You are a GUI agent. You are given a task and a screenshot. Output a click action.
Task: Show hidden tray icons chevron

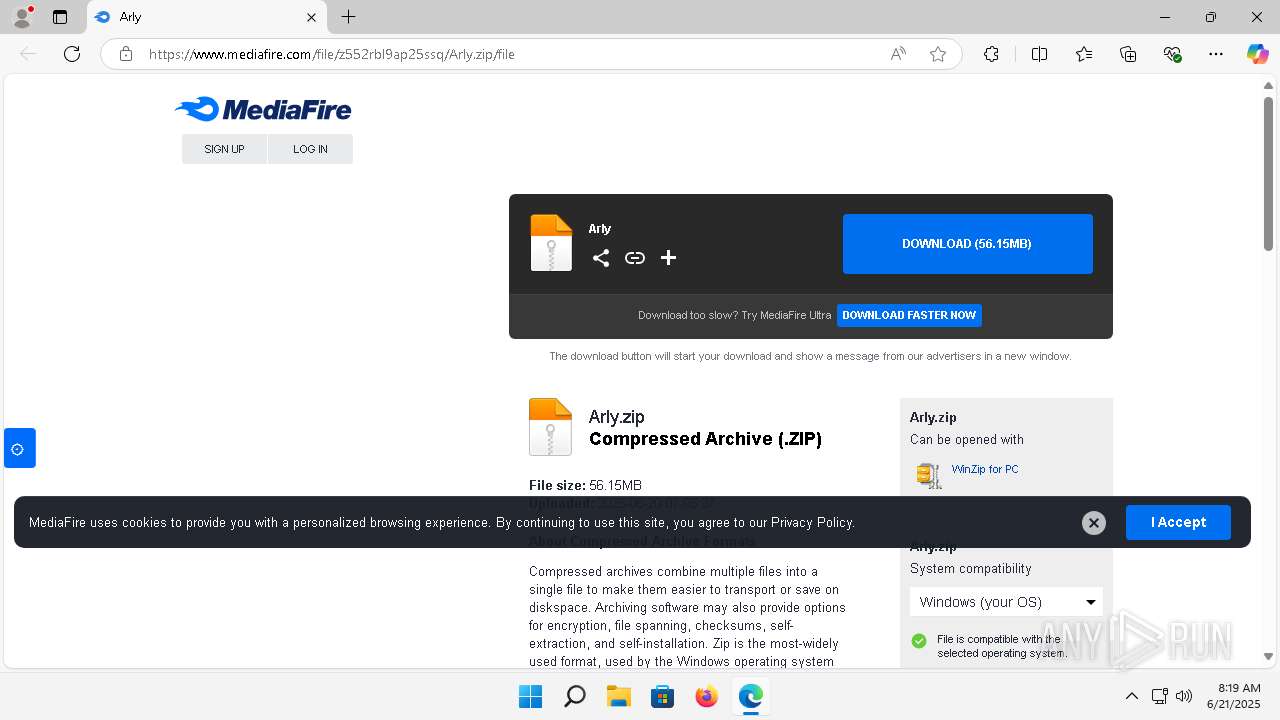[1132, 696]
